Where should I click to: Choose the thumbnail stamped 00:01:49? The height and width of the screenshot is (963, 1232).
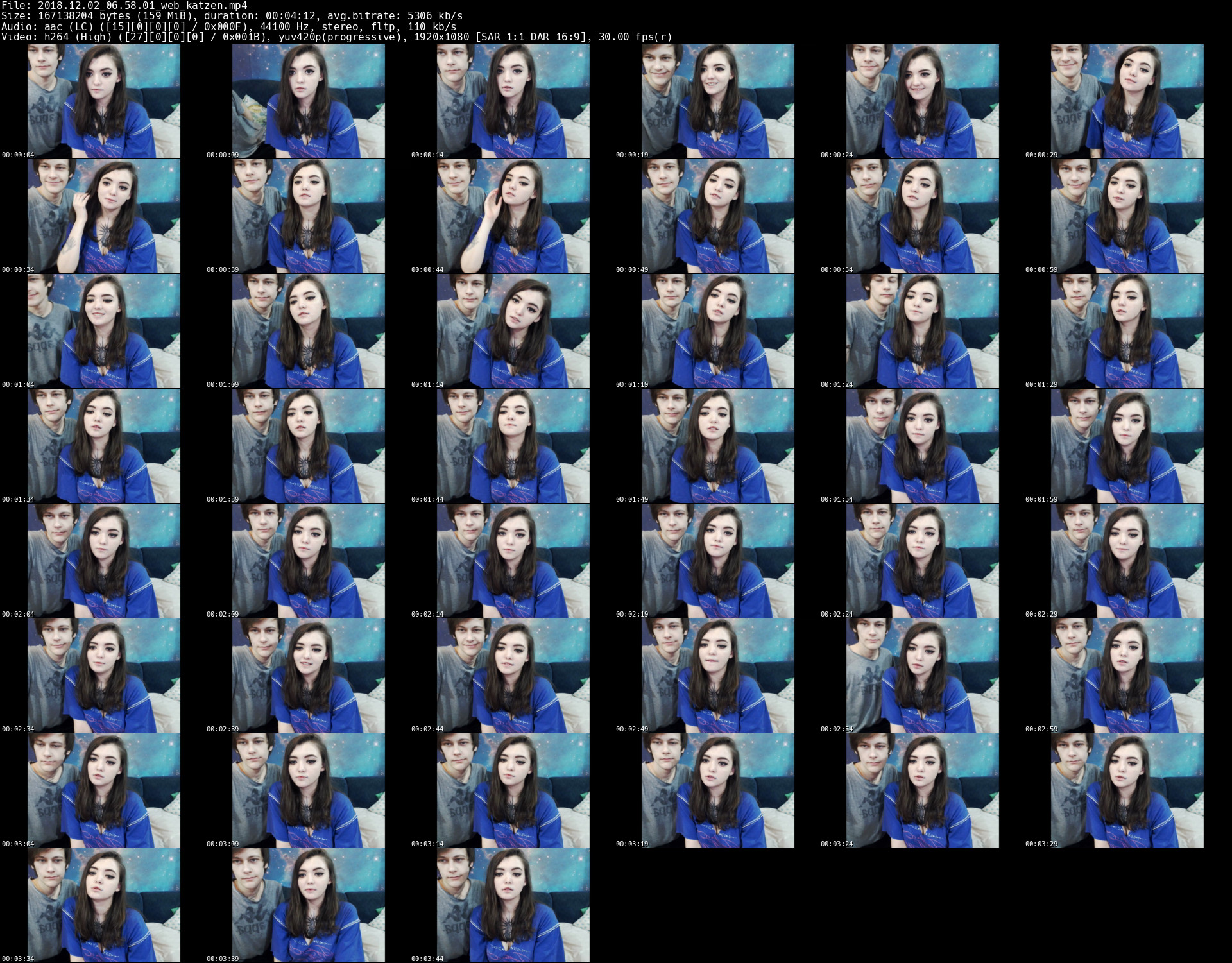[718, 446]
